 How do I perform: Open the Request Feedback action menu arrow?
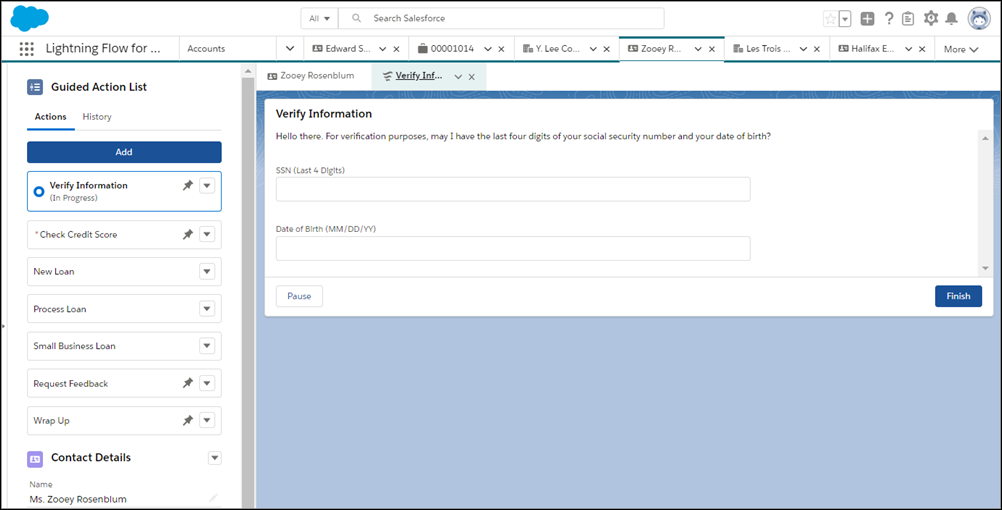pyautogui.click(x=207, y=383)
